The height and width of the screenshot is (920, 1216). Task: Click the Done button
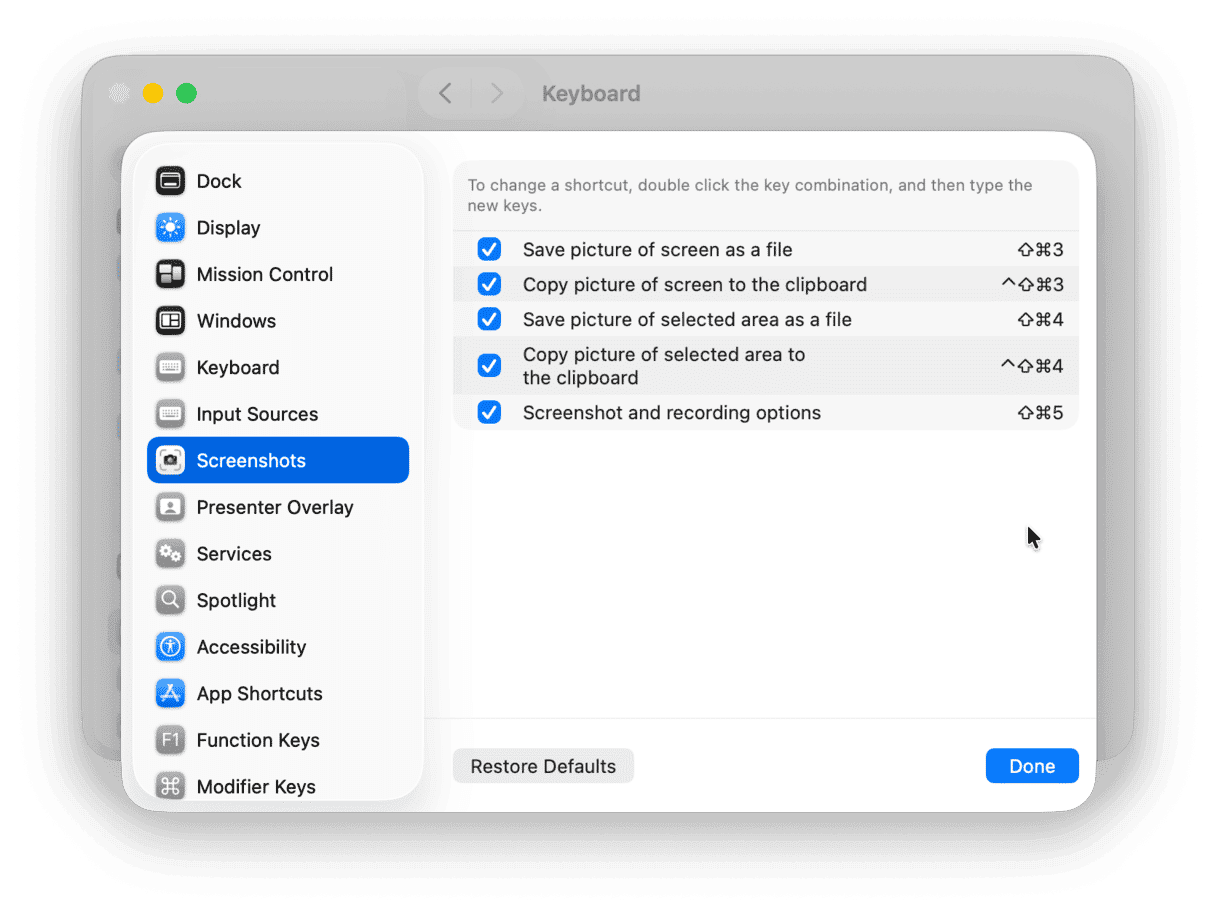point(1032,765)
